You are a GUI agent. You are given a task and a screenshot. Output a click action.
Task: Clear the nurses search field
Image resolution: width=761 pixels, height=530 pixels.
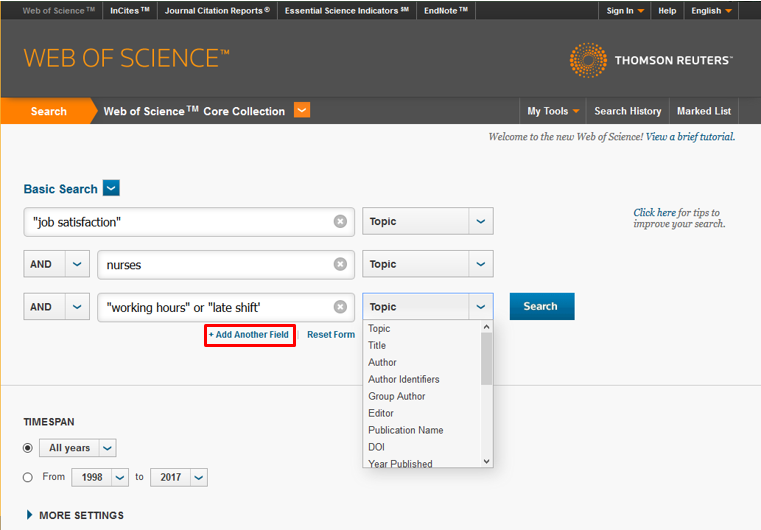[x=340, y=264]
